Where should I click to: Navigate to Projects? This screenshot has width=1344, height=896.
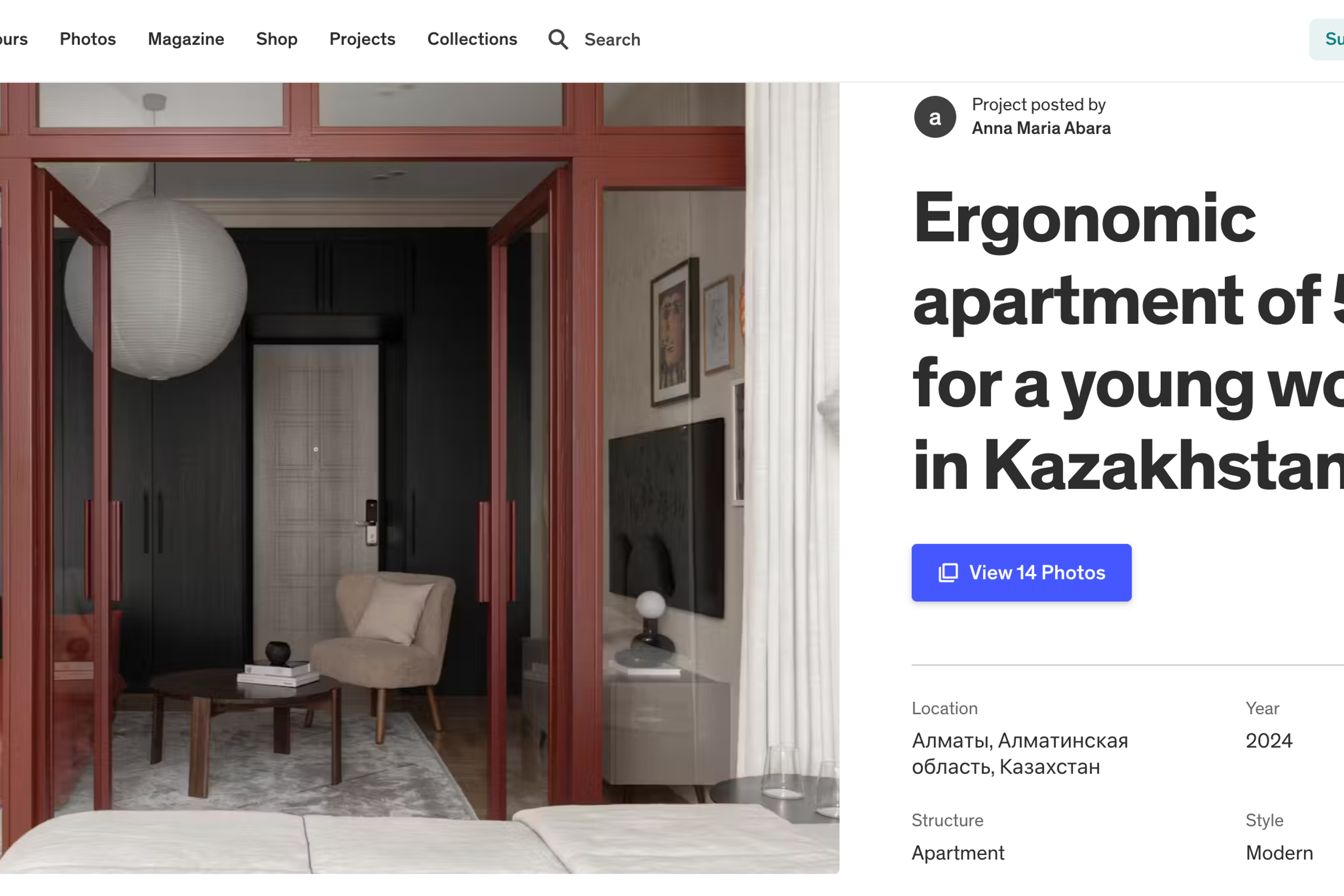362,39
